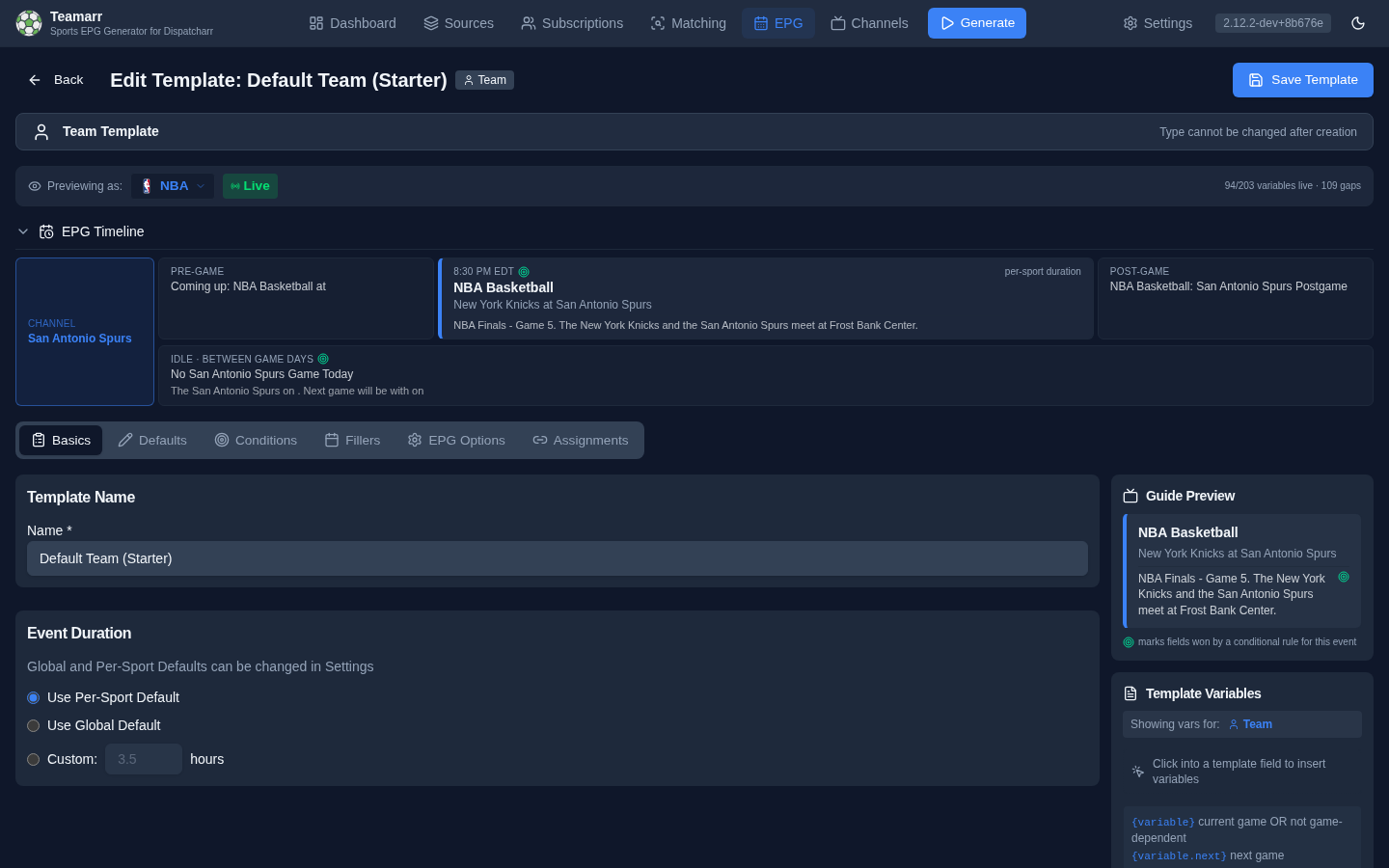Viewport: 1389px width, 868px height.
Task: Go to Subscriptions in top navigation
Action: point(572,23)
